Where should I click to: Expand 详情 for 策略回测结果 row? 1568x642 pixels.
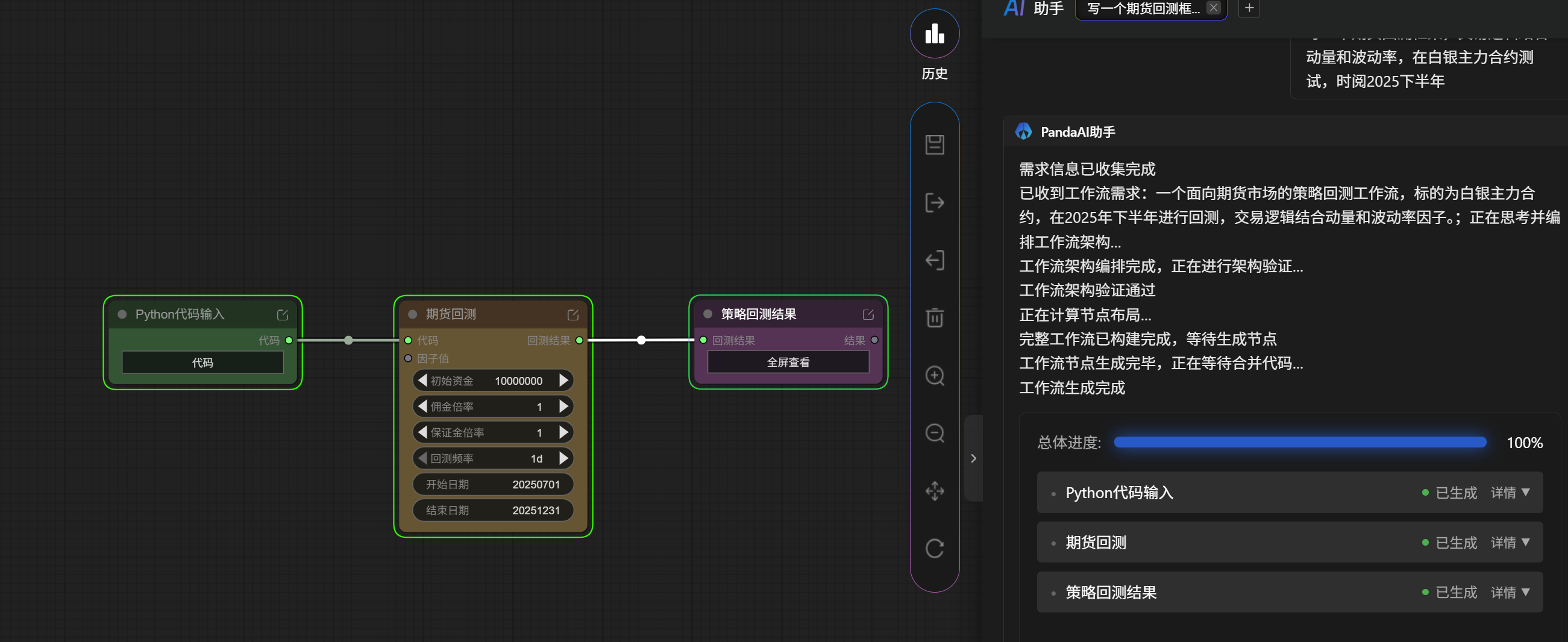(1510, 592)
